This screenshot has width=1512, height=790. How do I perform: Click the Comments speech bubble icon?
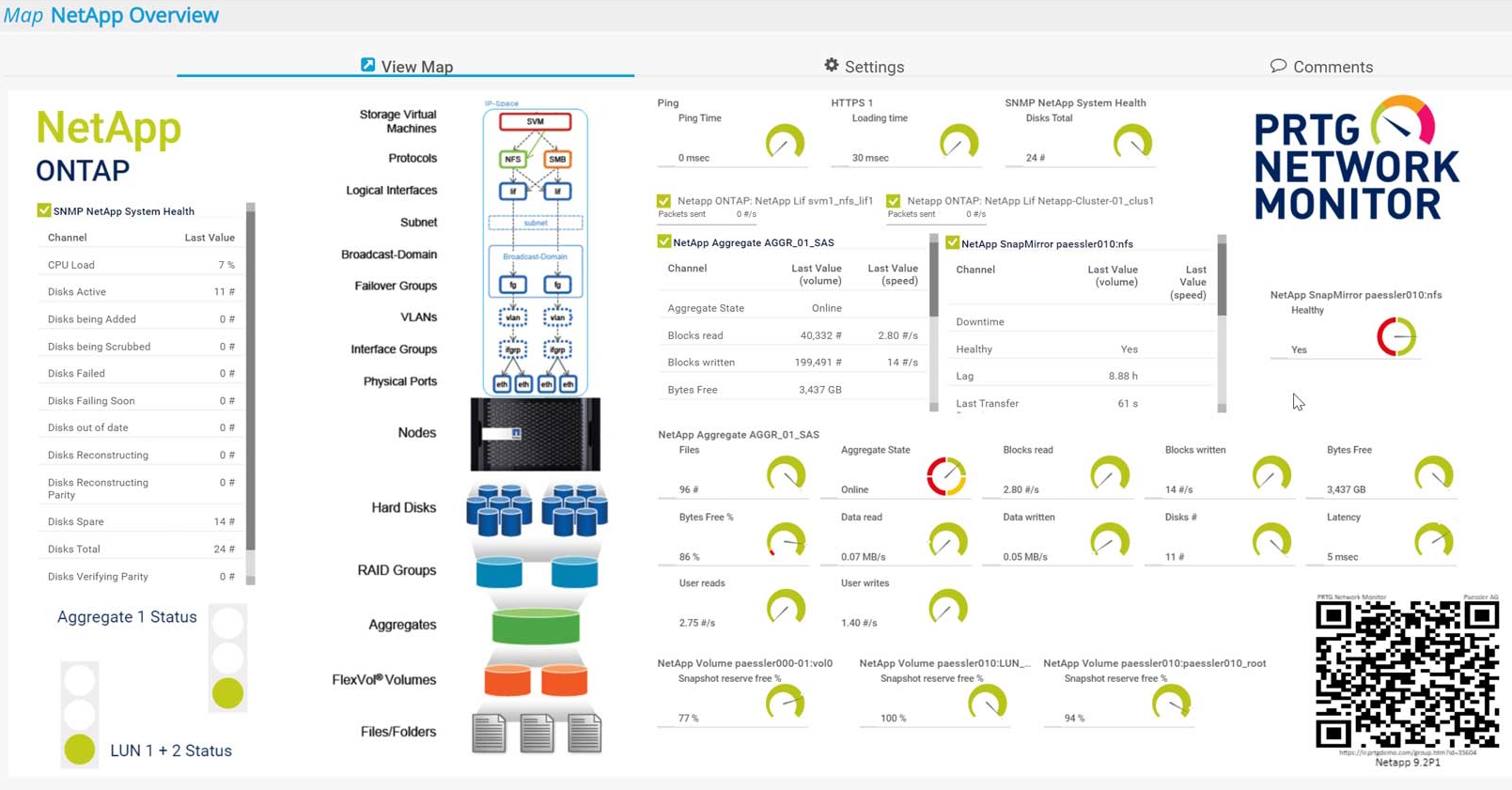[x=1278, y=65]
